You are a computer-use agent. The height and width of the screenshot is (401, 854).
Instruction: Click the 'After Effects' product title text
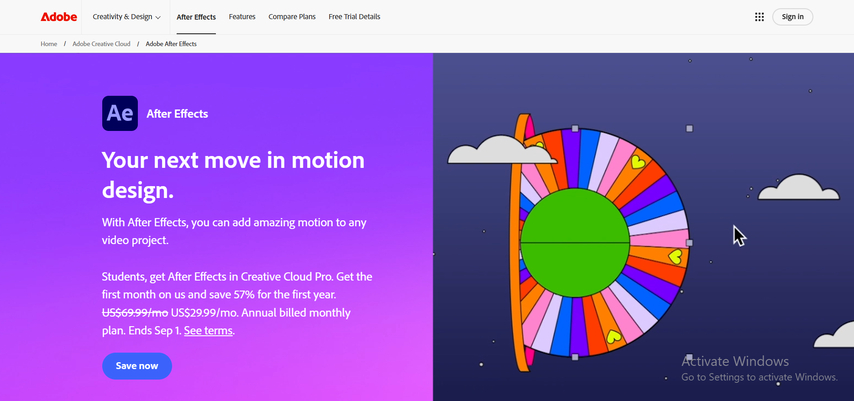177,114
